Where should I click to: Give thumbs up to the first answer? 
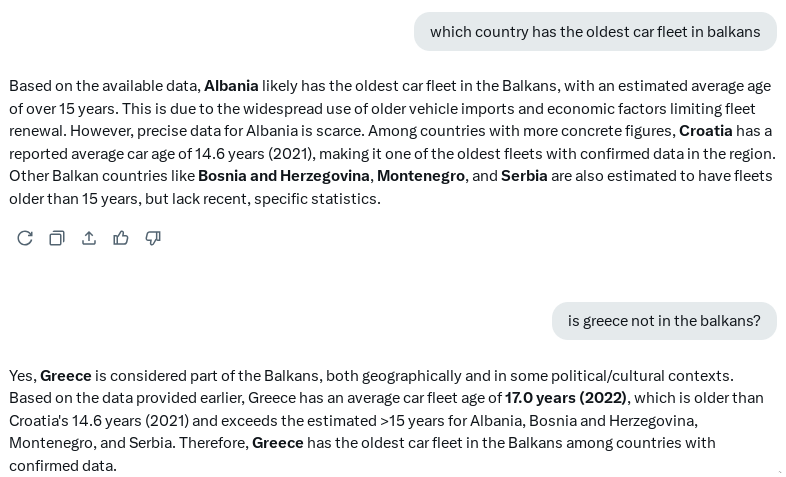click(121, 238)
